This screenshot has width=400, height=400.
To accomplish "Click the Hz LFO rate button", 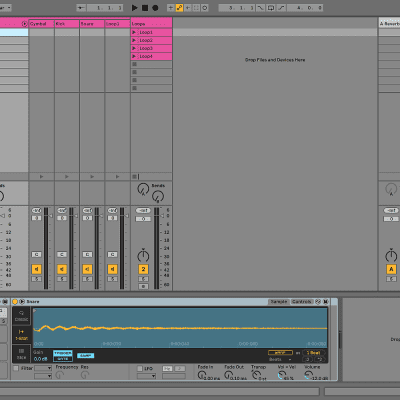I will [167, 368].
